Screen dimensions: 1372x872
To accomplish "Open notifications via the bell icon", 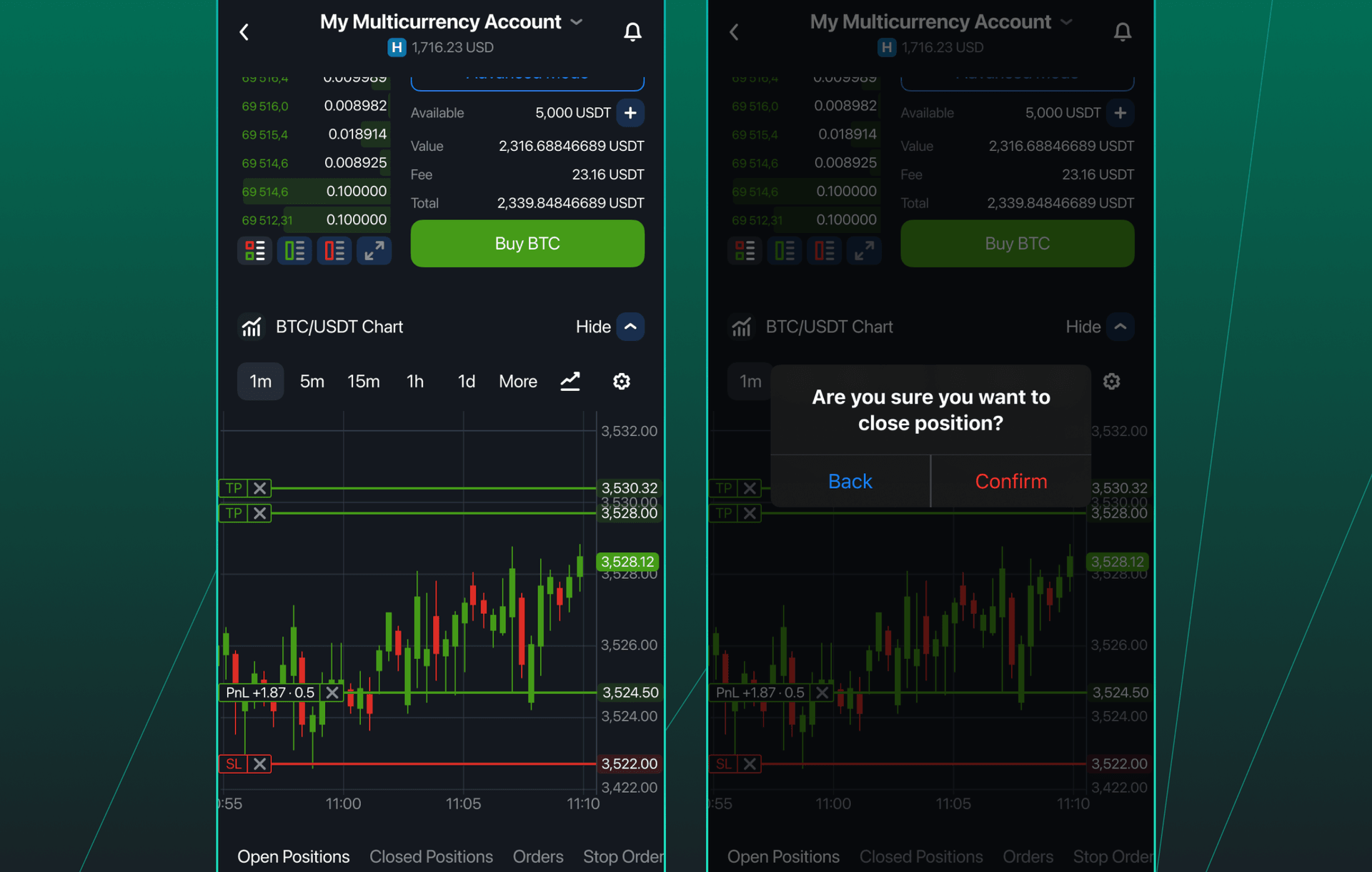I will pyautogui.click(x=632, y=31).
